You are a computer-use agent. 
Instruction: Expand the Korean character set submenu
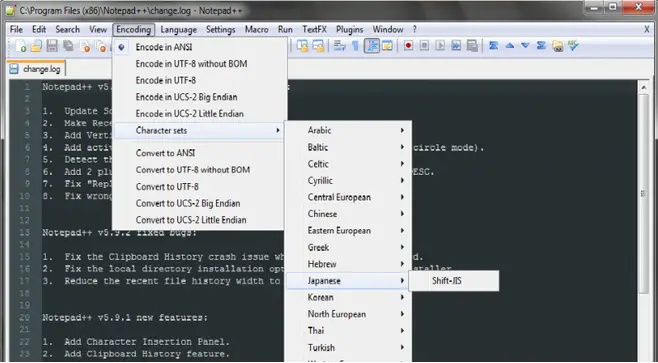tap(348, 298)
